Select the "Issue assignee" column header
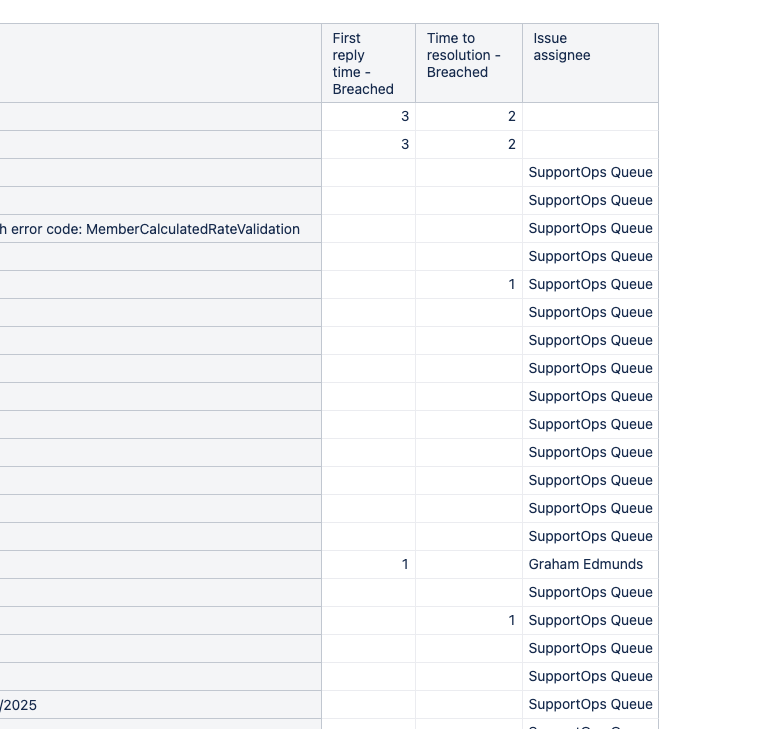The image size is (784, 729). [x=590, y=64]
